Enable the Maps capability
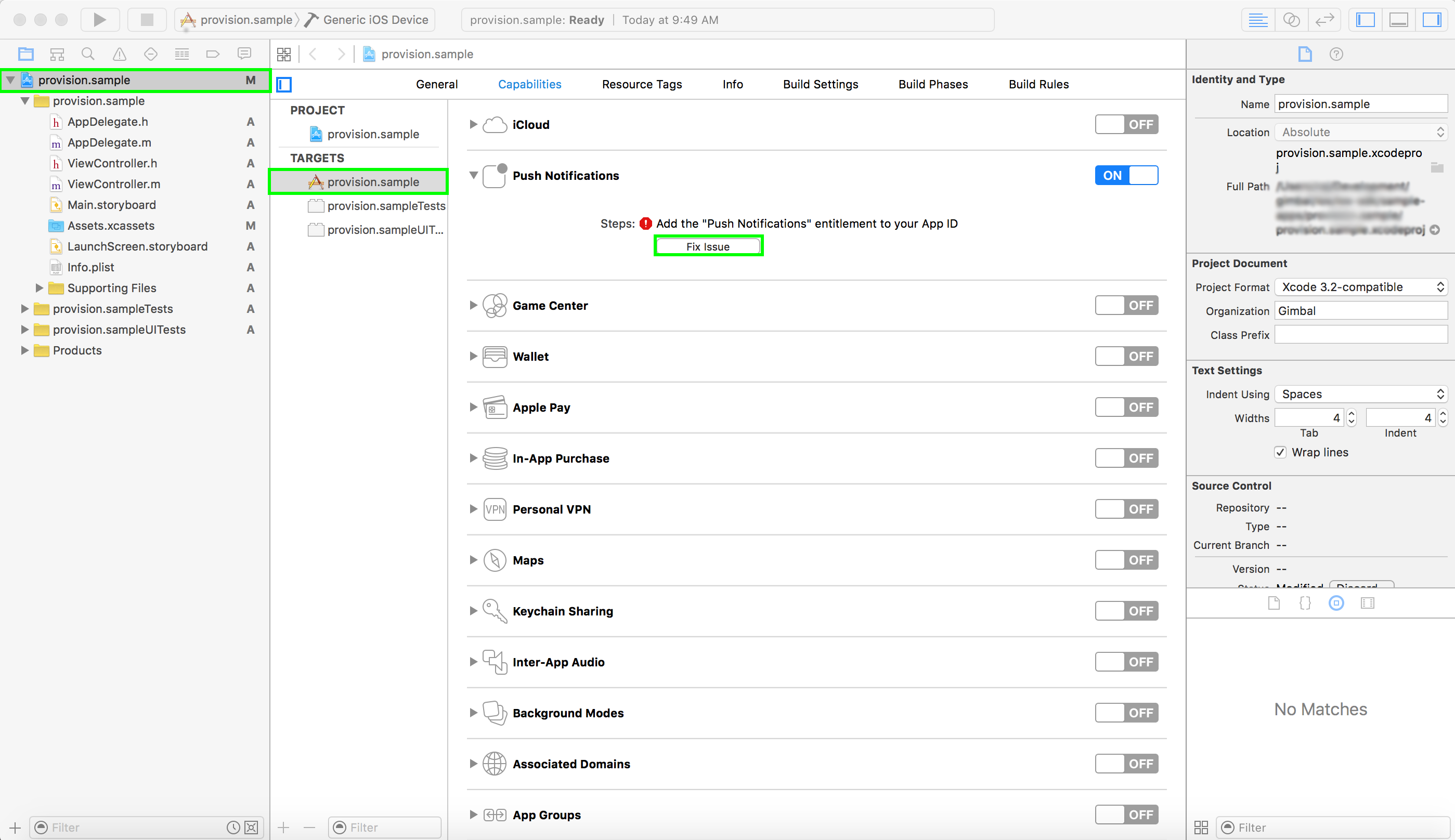 click(x=1126, y=560)
